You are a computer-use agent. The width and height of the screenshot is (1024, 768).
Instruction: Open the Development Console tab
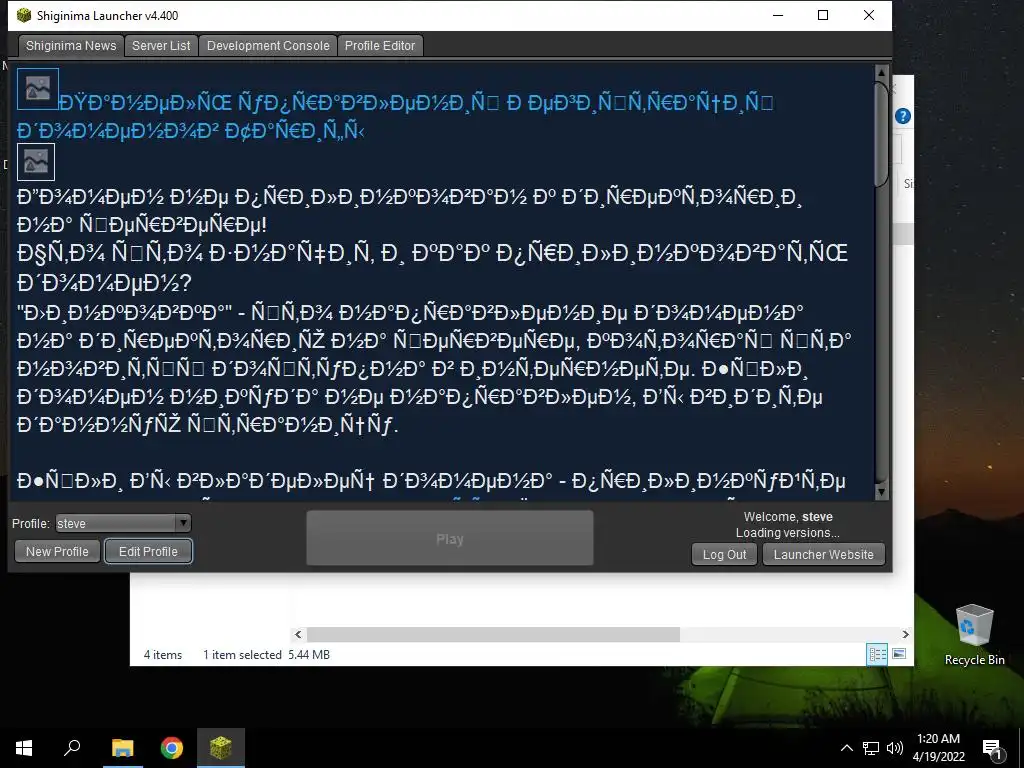click(268, 46)
